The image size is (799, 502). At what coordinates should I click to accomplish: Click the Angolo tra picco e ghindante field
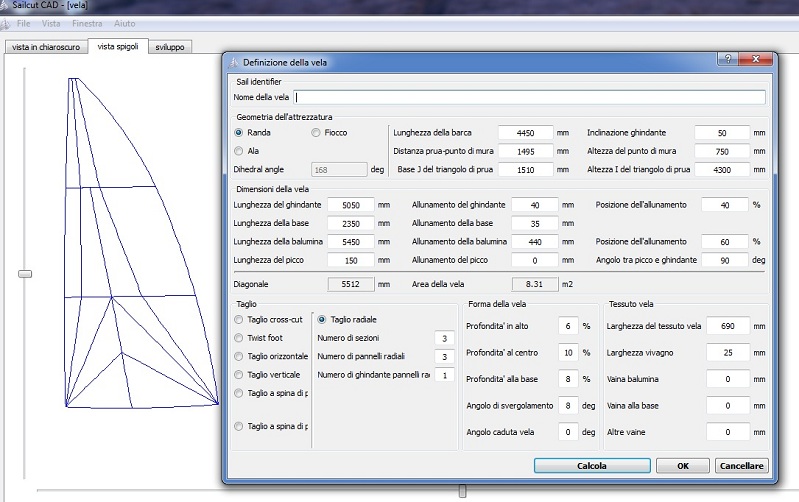coord(725,260)
